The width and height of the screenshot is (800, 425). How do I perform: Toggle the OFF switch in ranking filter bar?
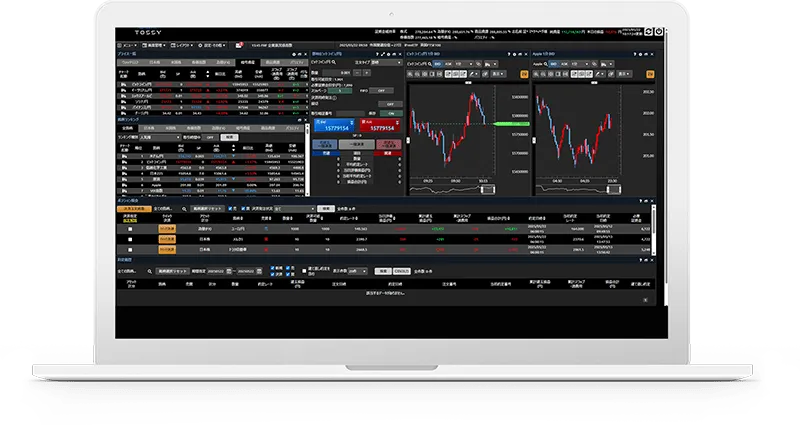click(x=210, y=136)
